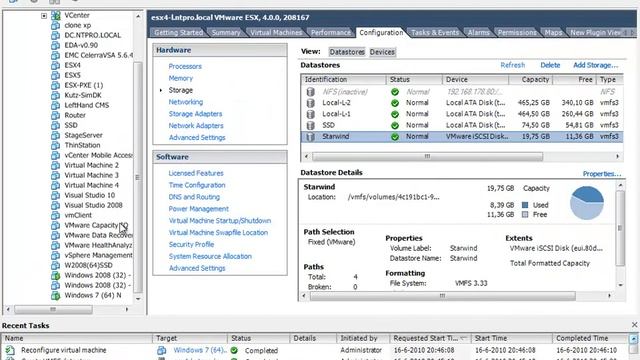Viewport: 640px width, 360px height.
Task: Click the vmClient VM icon
Action: click(x=56, y=215)
